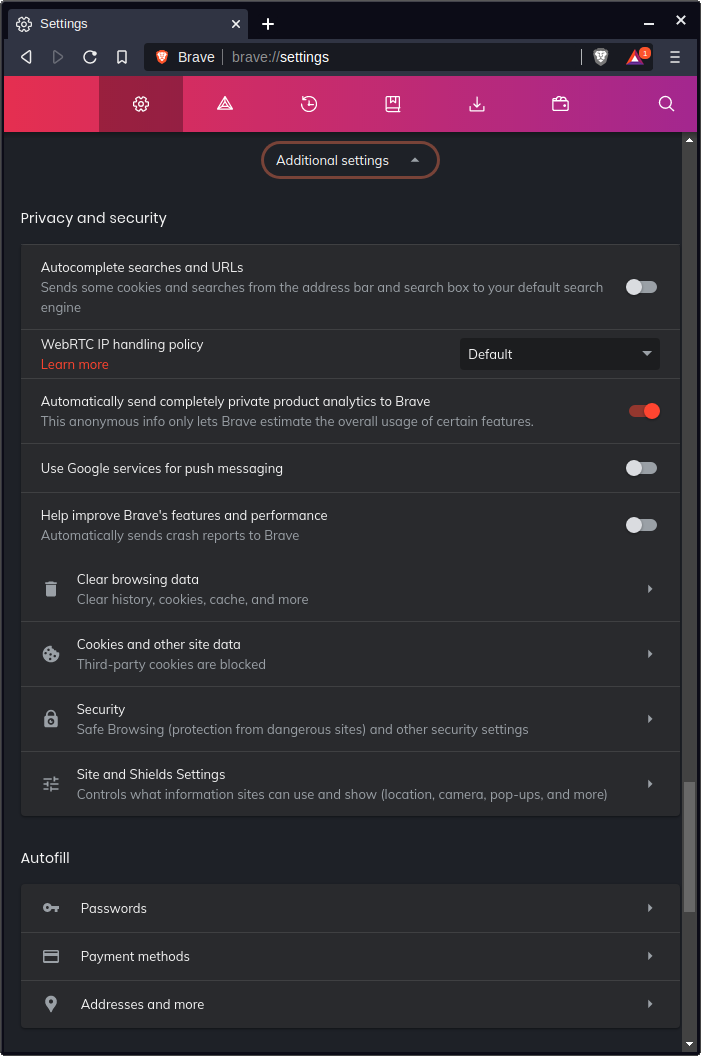Click the Brave Rewards triangle icon

point(636,57)
